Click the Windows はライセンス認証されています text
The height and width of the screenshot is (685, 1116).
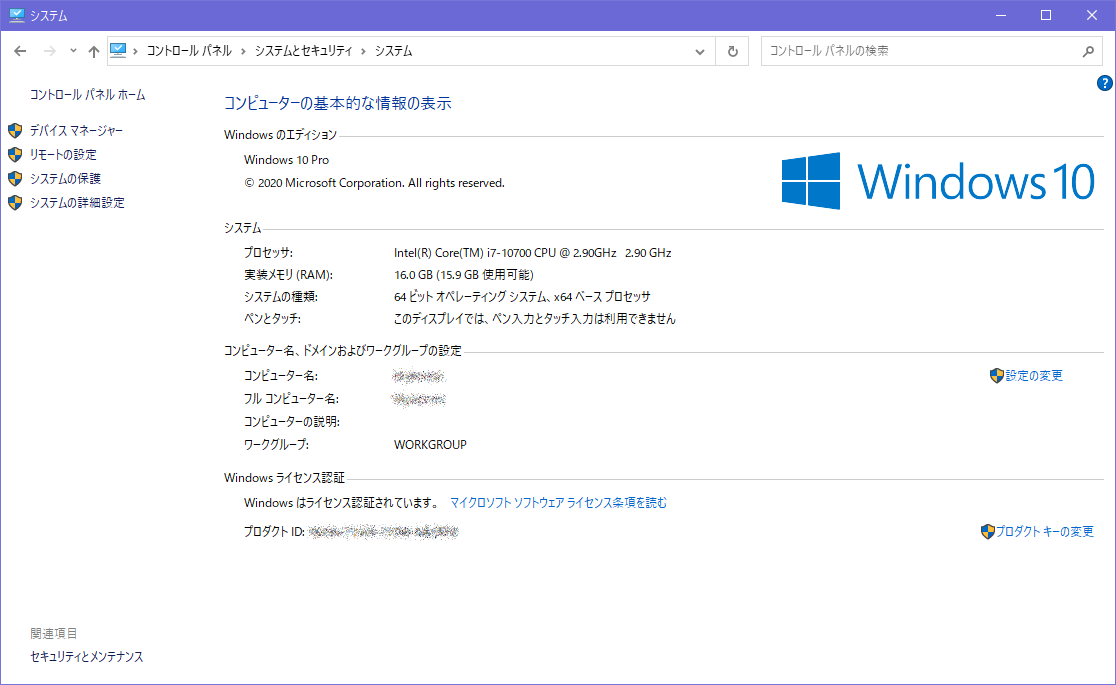coord(342,503)
